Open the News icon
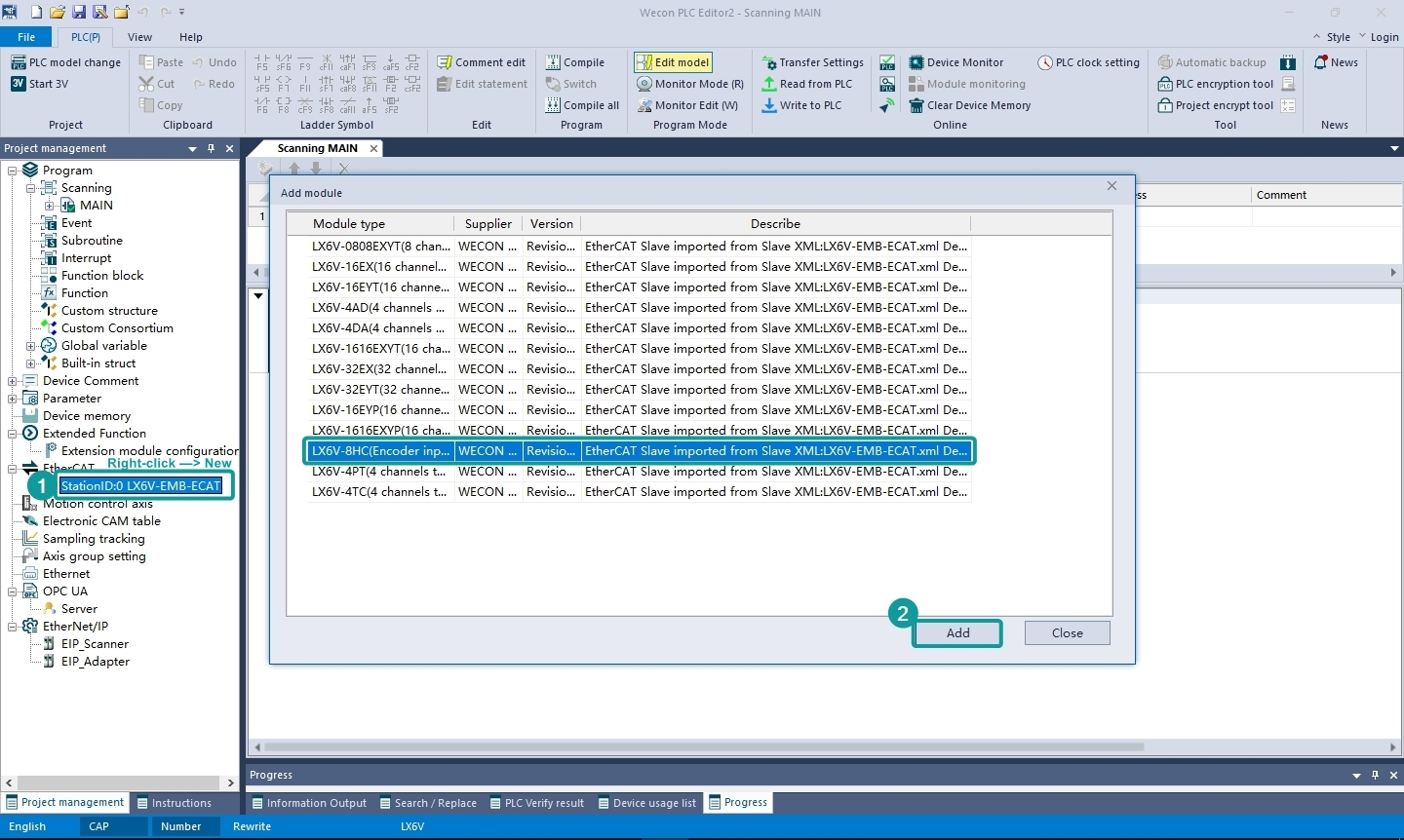The height and width of the screenshot is (840, 1404). click(1320, 62)
